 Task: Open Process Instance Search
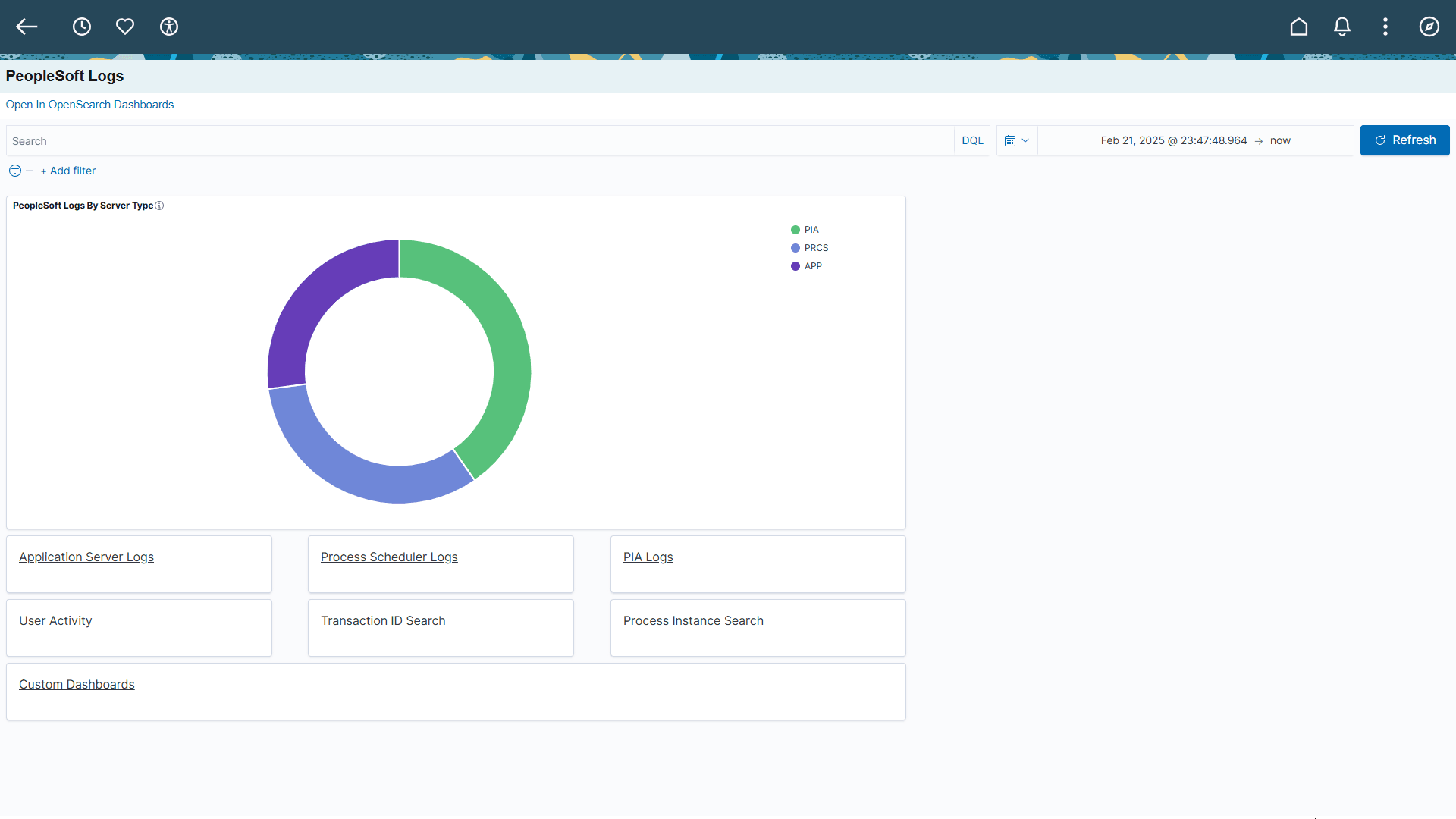[693, 621]
